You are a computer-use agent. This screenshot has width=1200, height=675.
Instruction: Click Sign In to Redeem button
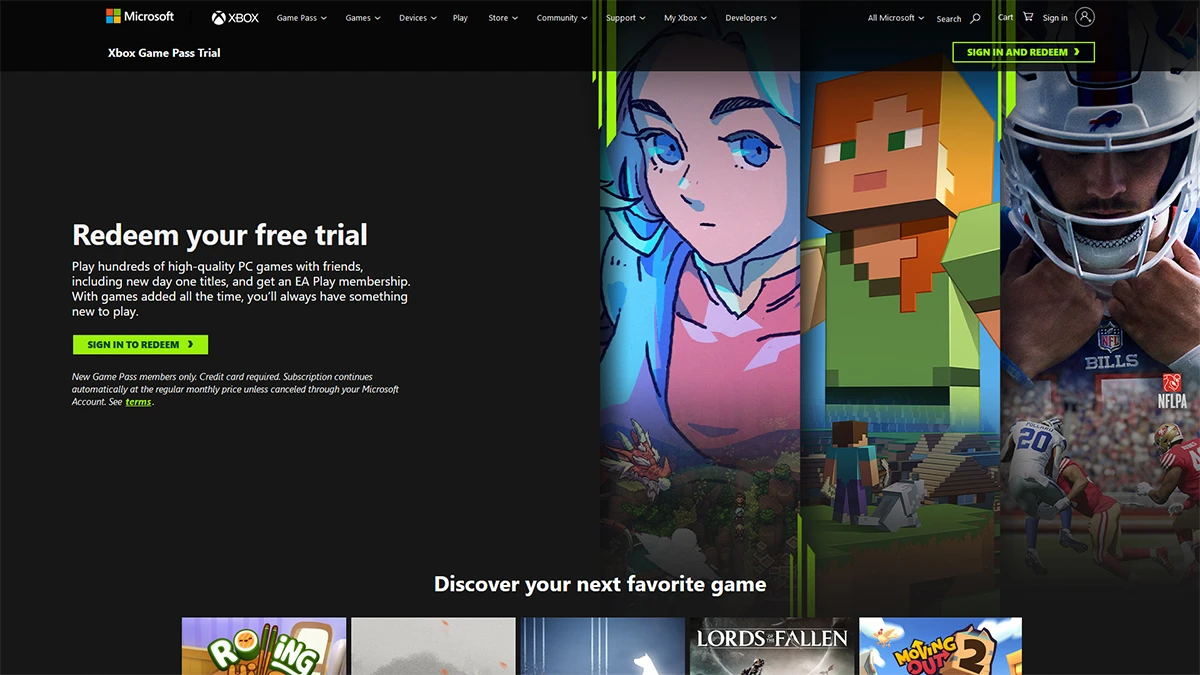[x=141, y=344]
